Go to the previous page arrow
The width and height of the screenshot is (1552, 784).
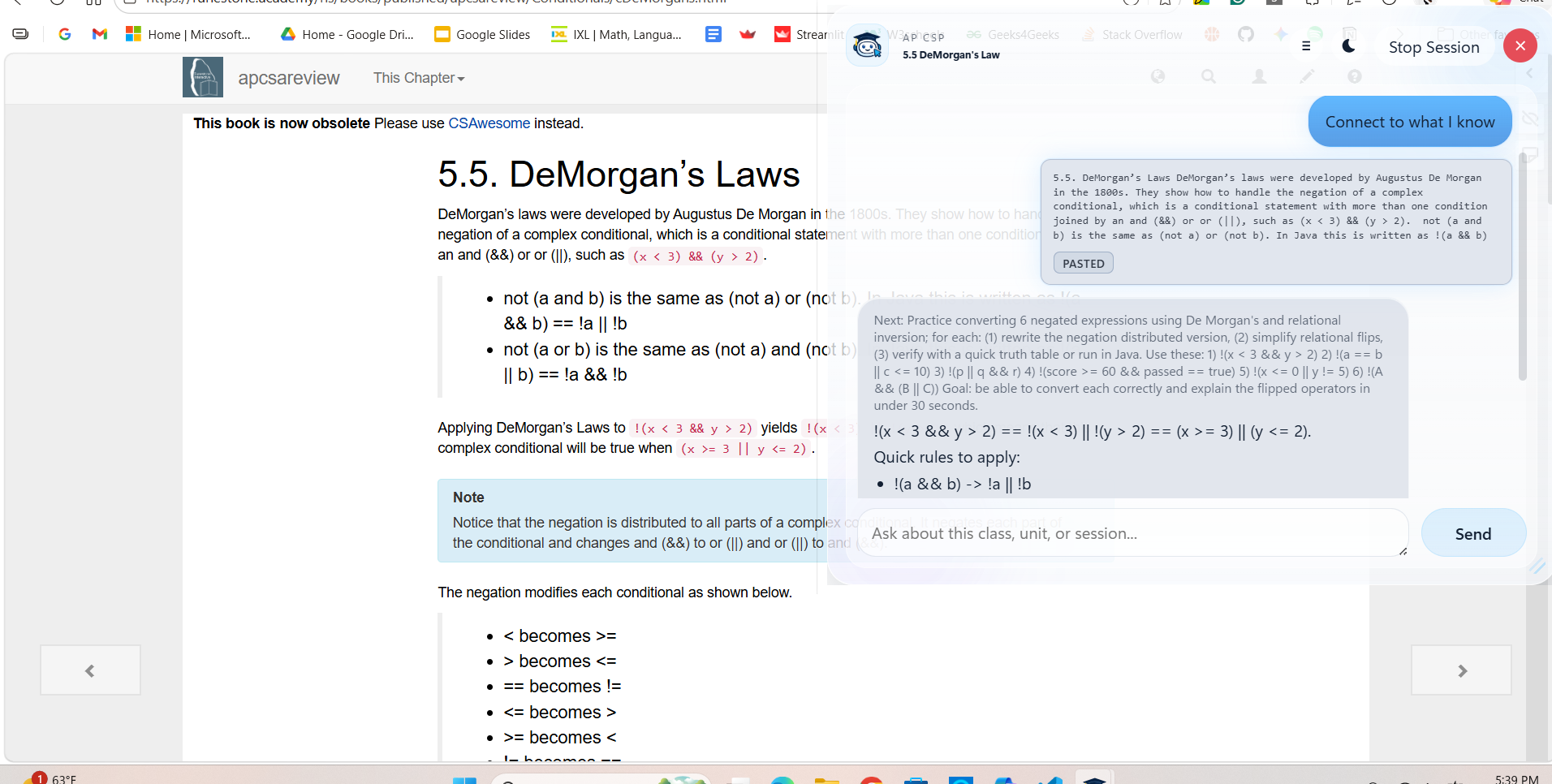point(90,670)
